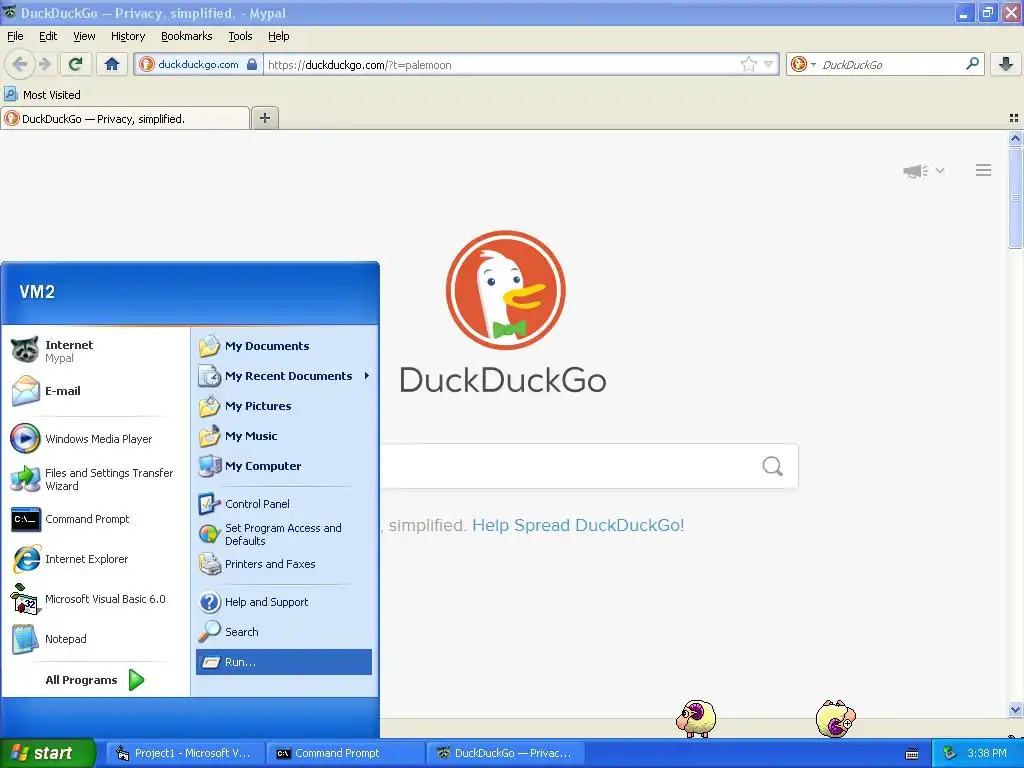Click the DuckDuckGo duck logo
1024x768 pixels.
pos(505,289)
